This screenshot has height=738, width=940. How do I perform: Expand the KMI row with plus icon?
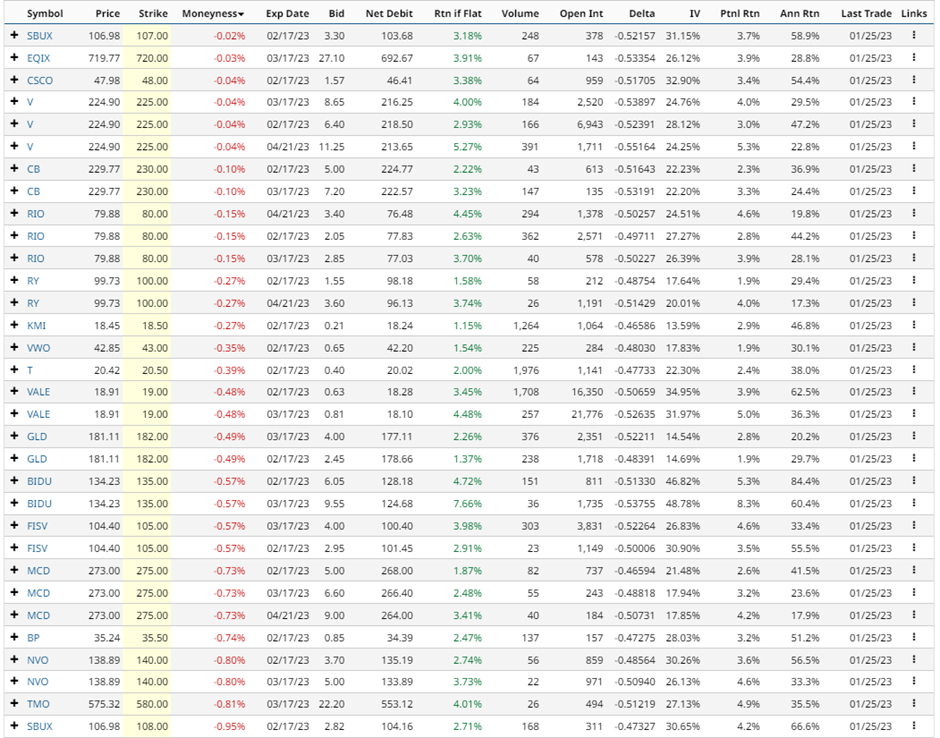click(14, 325)
